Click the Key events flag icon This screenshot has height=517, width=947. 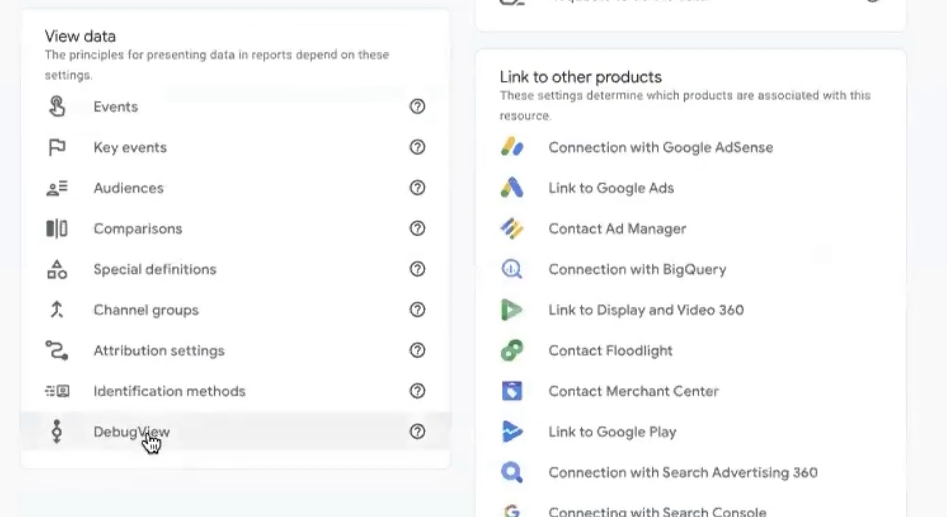click(x=57, y=147)
